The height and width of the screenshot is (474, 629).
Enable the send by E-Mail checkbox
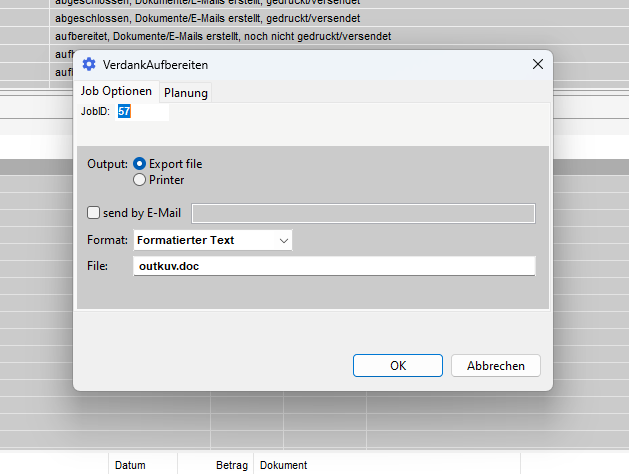[x=94, y=213]
